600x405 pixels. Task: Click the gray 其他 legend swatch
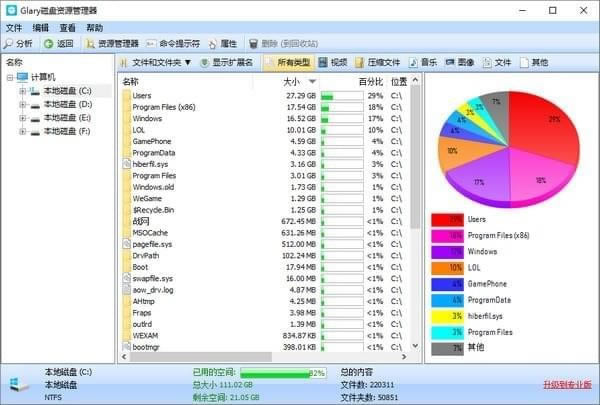pos(447,348)
